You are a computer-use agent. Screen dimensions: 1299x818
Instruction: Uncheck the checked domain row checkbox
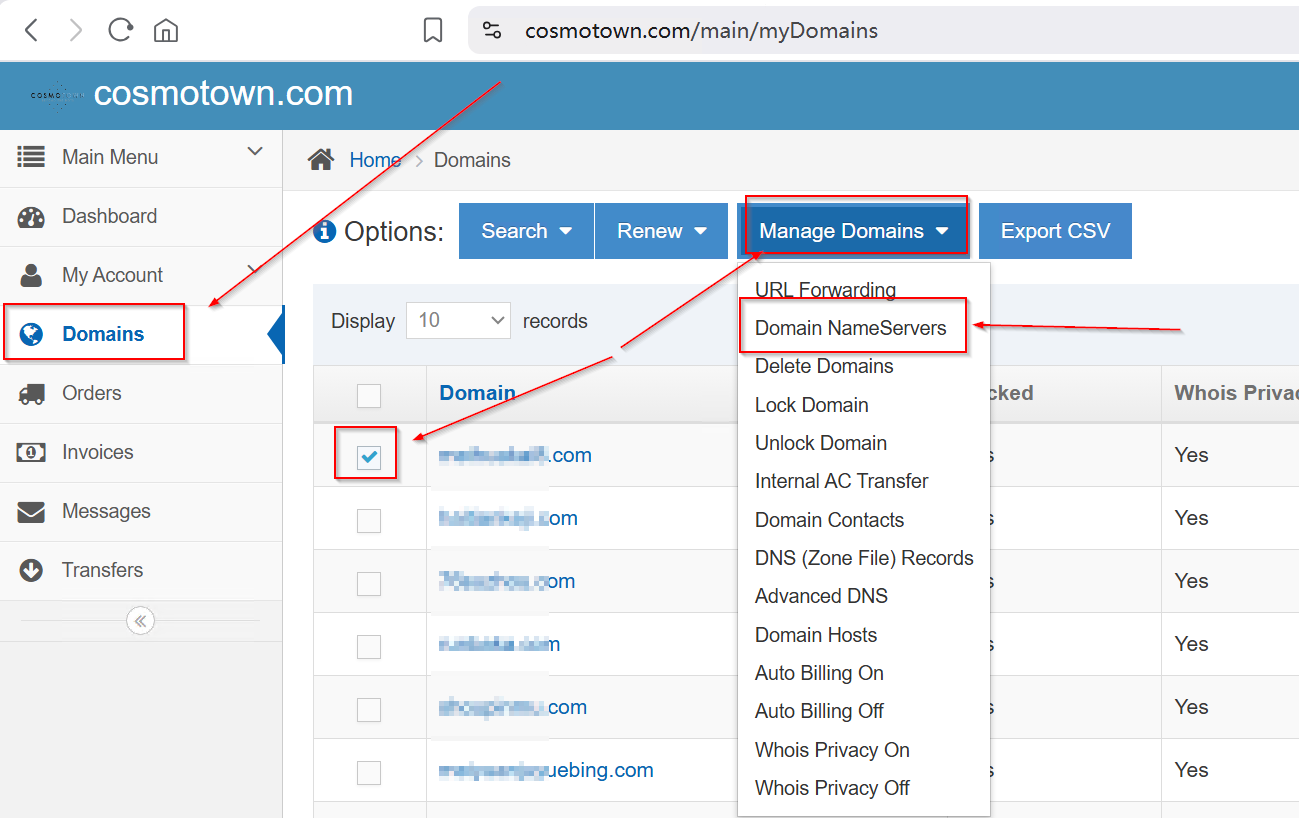click(369, 457)
